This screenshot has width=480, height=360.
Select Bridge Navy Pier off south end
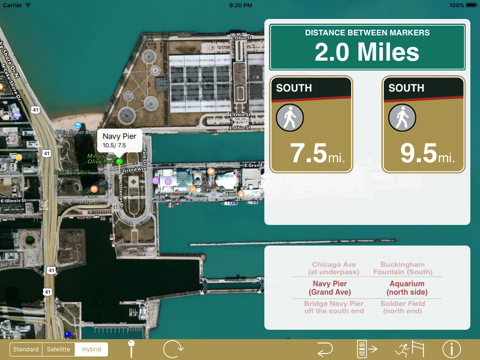334,307
